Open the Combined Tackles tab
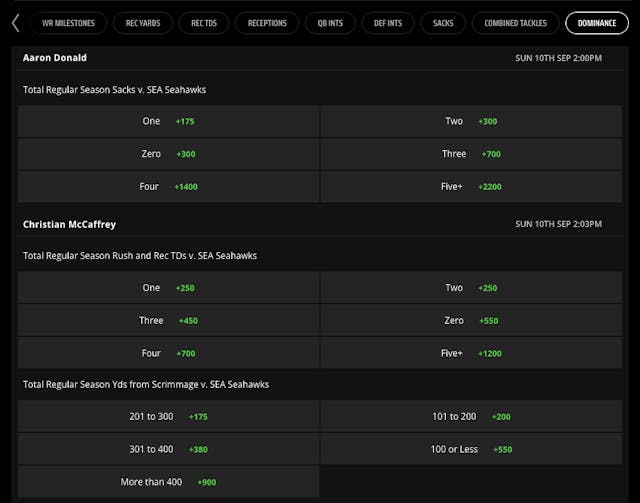Viewport: 640px width, 503px height. click(x=515, y=23)
